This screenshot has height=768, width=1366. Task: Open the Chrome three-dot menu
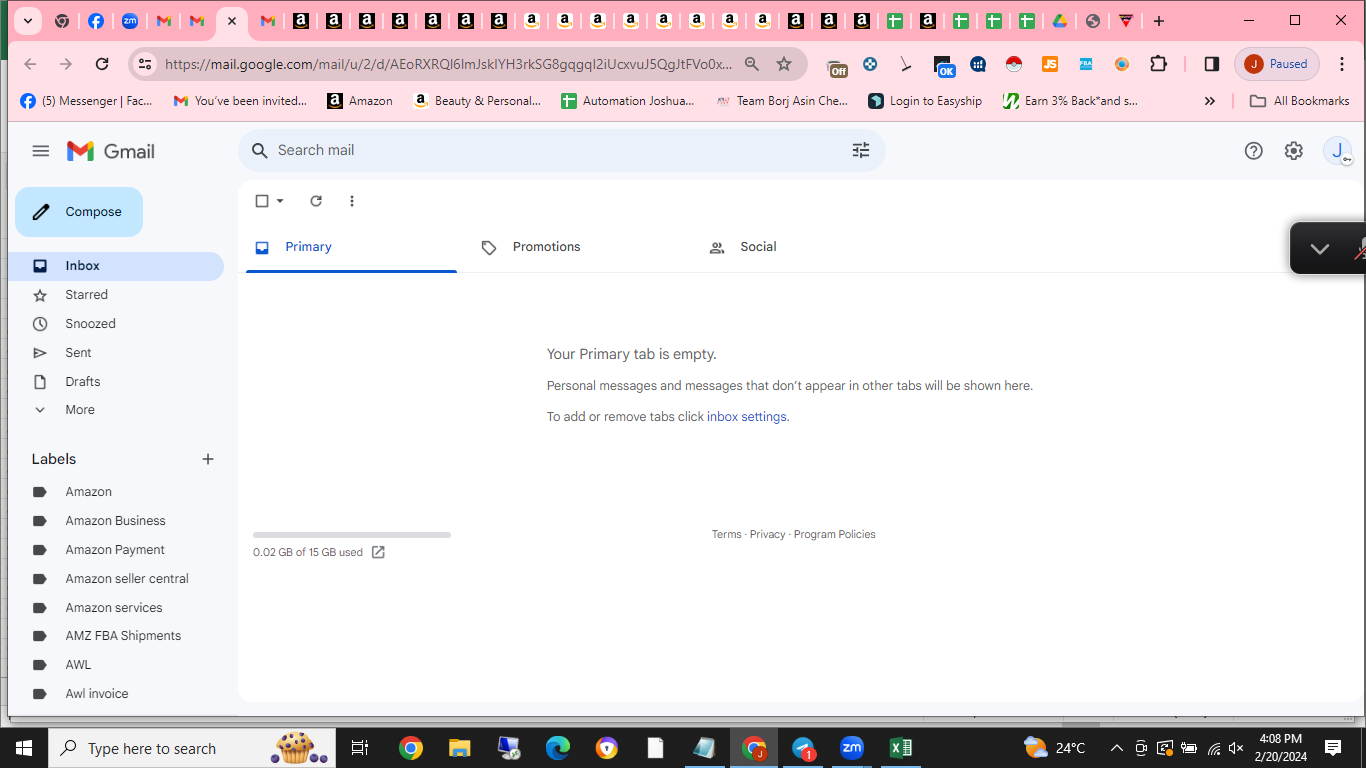(x=1341, y=64)
